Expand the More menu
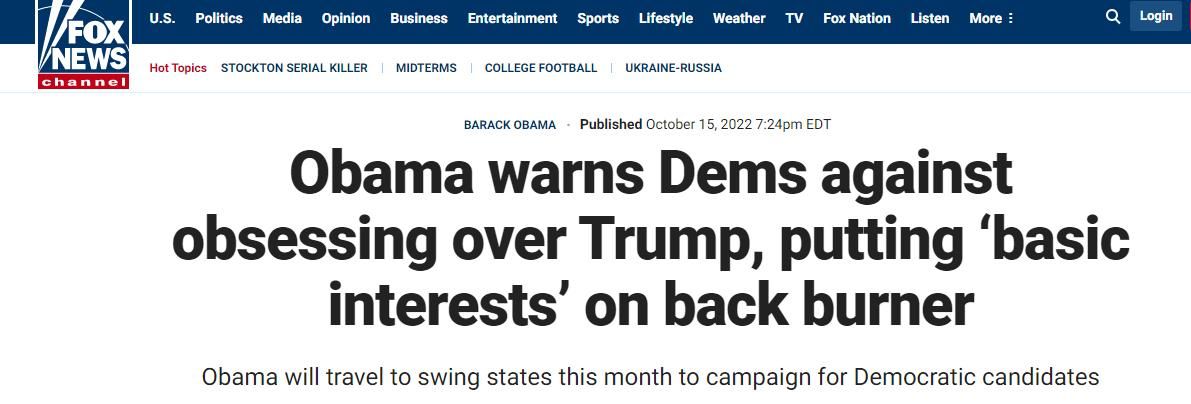This screenshot has height=404, width=1191. [991, 18]
